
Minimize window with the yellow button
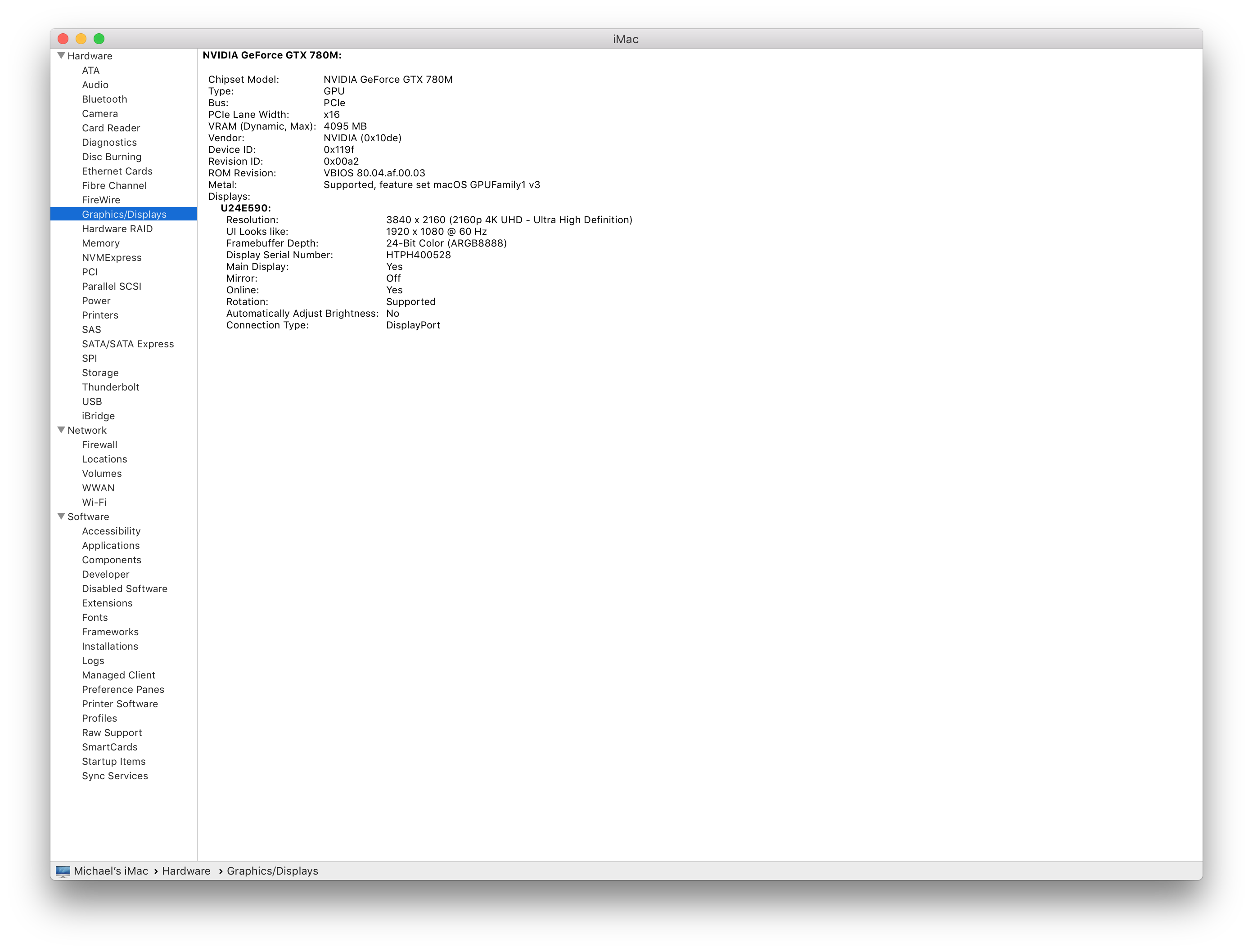[81, 39]
